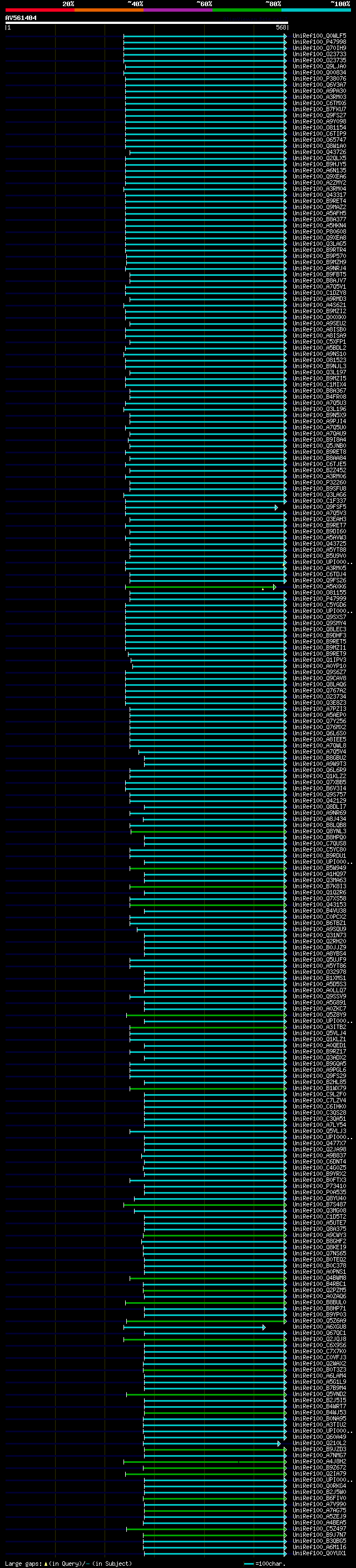Image resolution: width=356 pixels, height=1568 pixels.
Task: Select hit UniRef100_A5YT88
Action: [x=319, y=550]
